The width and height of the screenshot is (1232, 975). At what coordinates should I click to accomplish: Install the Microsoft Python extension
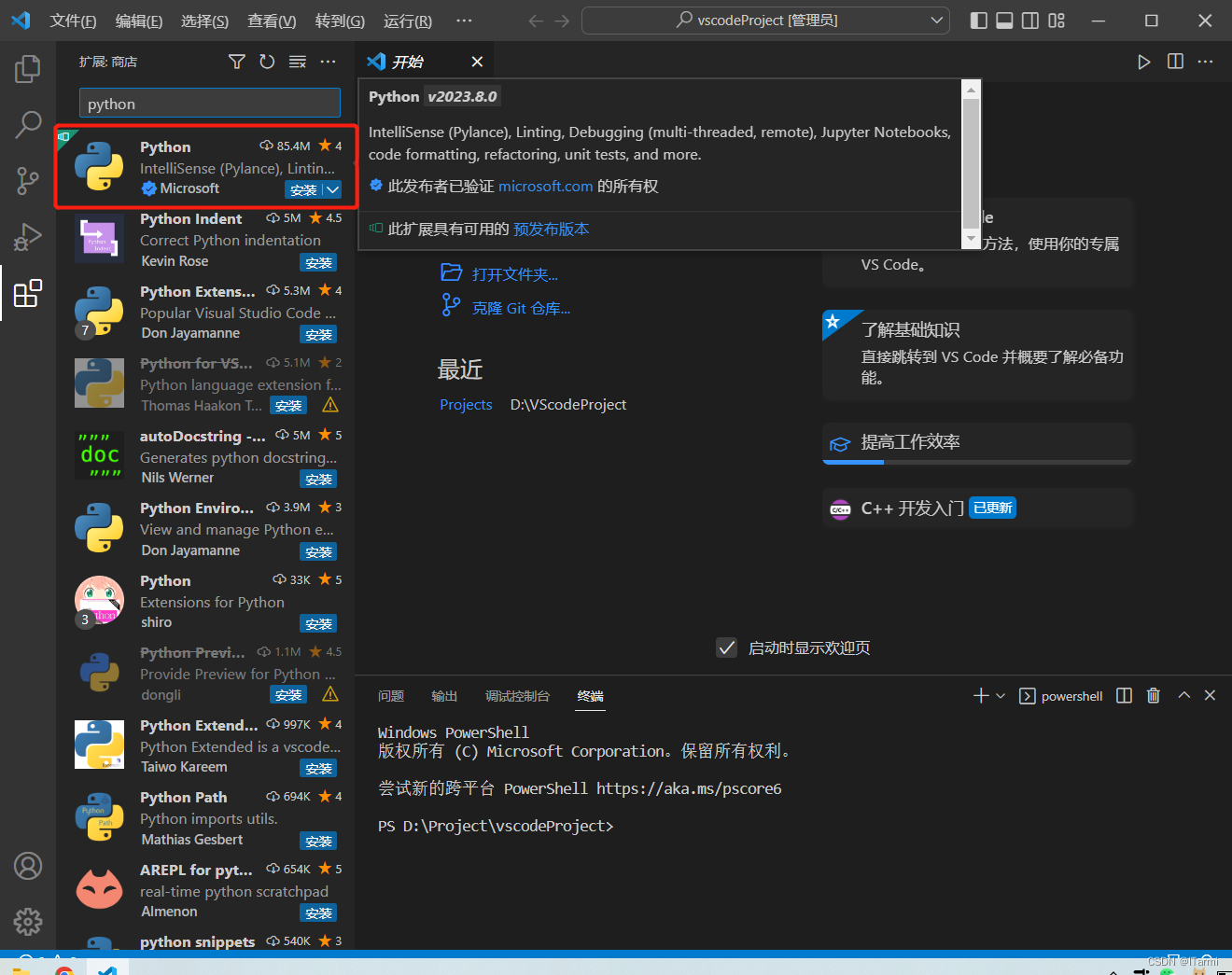(303, 189)
